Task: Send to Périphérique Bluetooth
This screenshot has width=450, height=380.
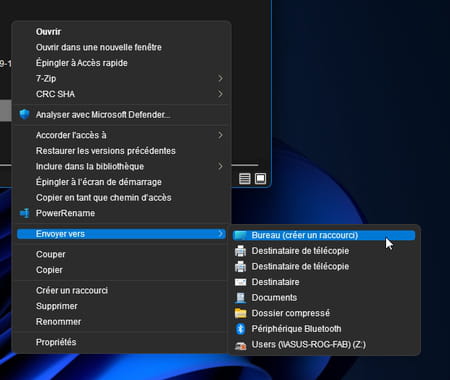Action: pyautogui.click(x=324, y=329)
